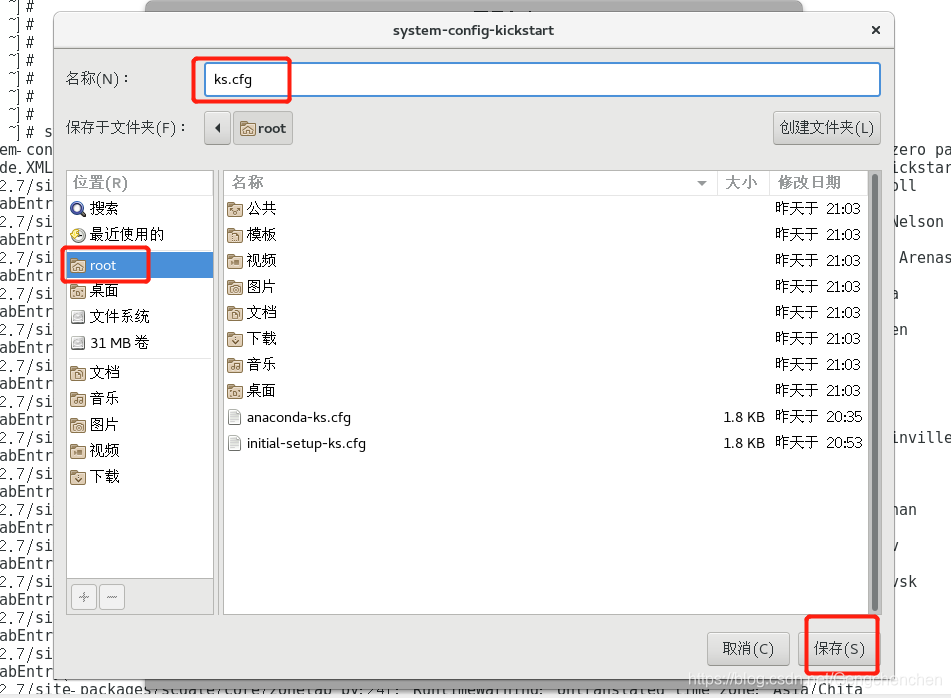This screenshot has height=698, width=951.
Task: Select anaconda-ks.cfg file
Action: tap(546, 417)
